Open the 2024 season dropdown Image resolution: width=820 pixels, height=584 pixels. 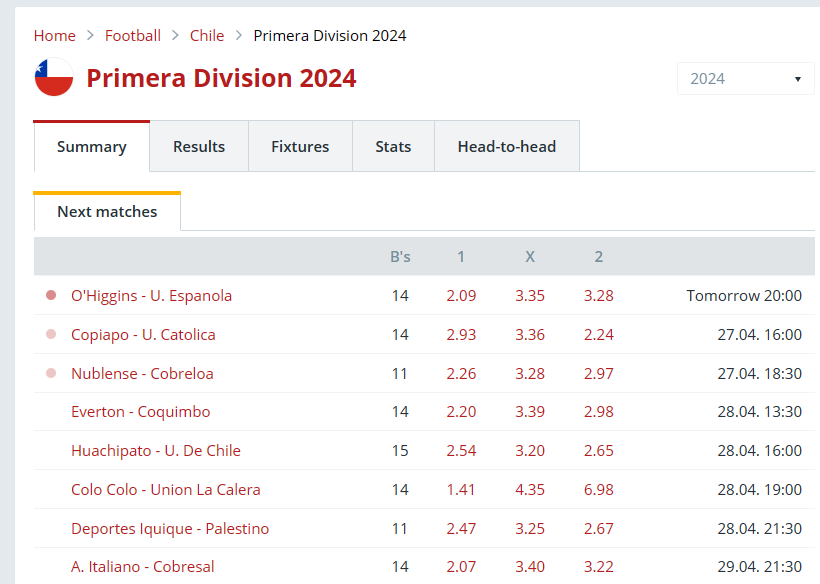point(745,78)
